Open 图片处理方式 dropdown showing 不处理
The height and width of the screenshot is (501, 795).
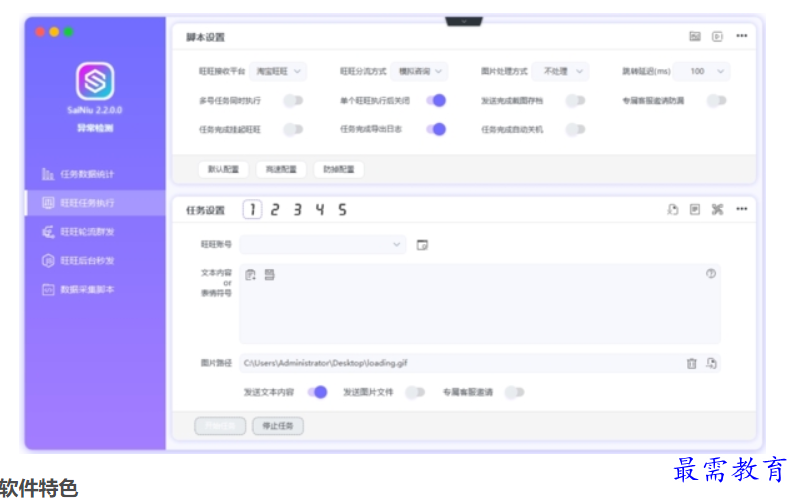click(561, 71)
